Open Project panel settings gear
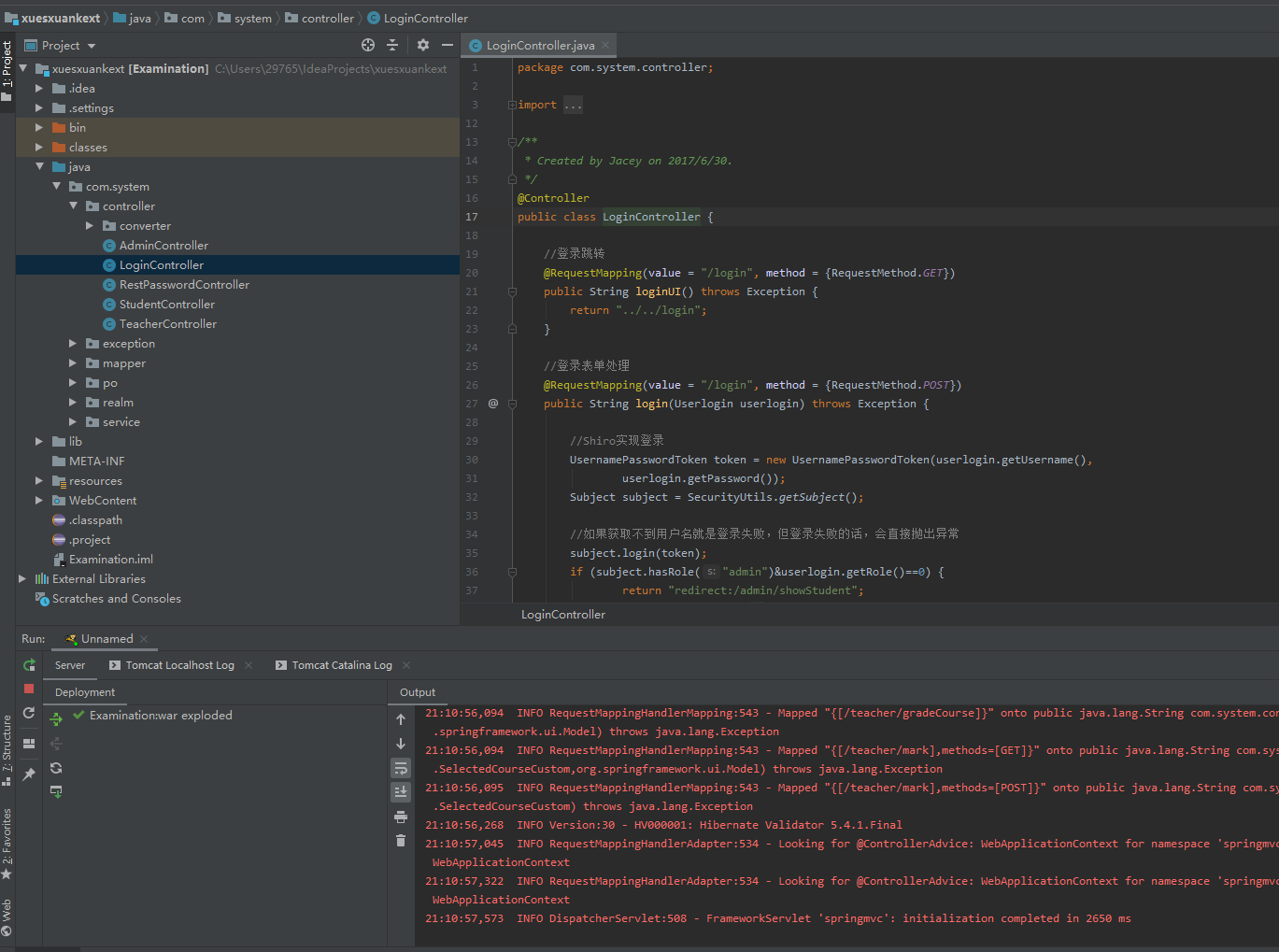Image resolution: width=1279 pixels, height=952 pixels. tap(423, 45)
